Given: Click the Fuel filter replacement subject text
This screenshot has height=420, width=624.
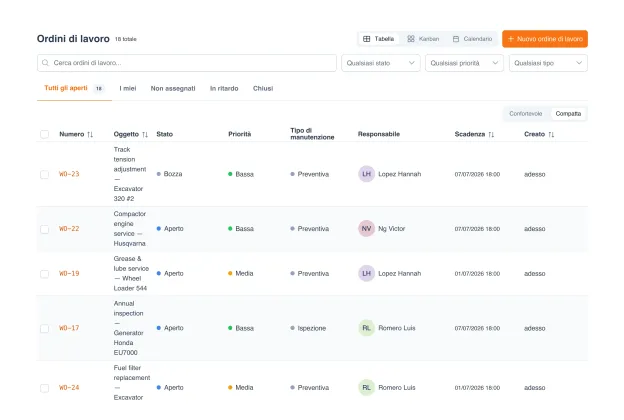Looking at the screenshot, I should 132,383.
